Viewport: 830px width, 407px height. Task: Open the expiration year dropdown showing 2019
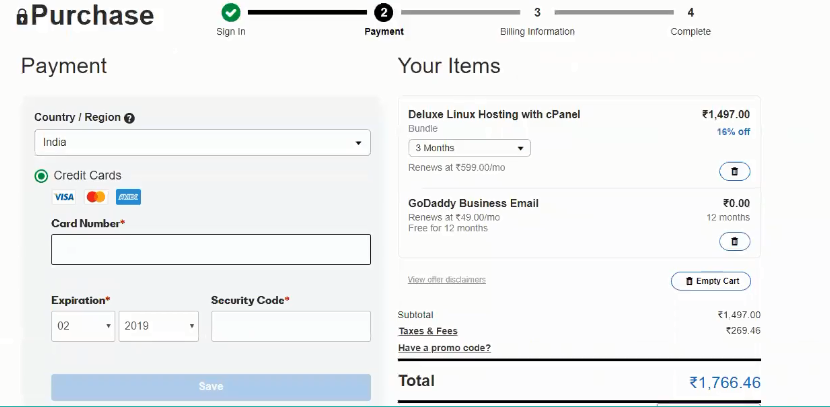pyautogui.click(x=159, y=326)
